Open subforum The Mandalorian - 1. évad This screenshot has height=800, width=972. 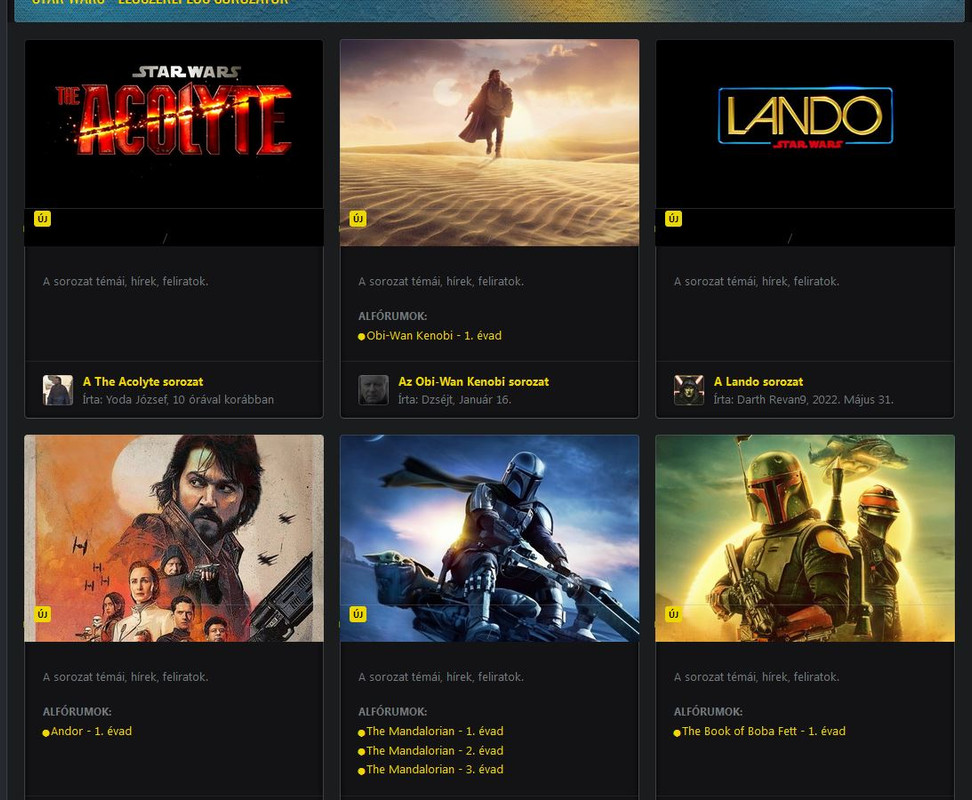(435, 731)
